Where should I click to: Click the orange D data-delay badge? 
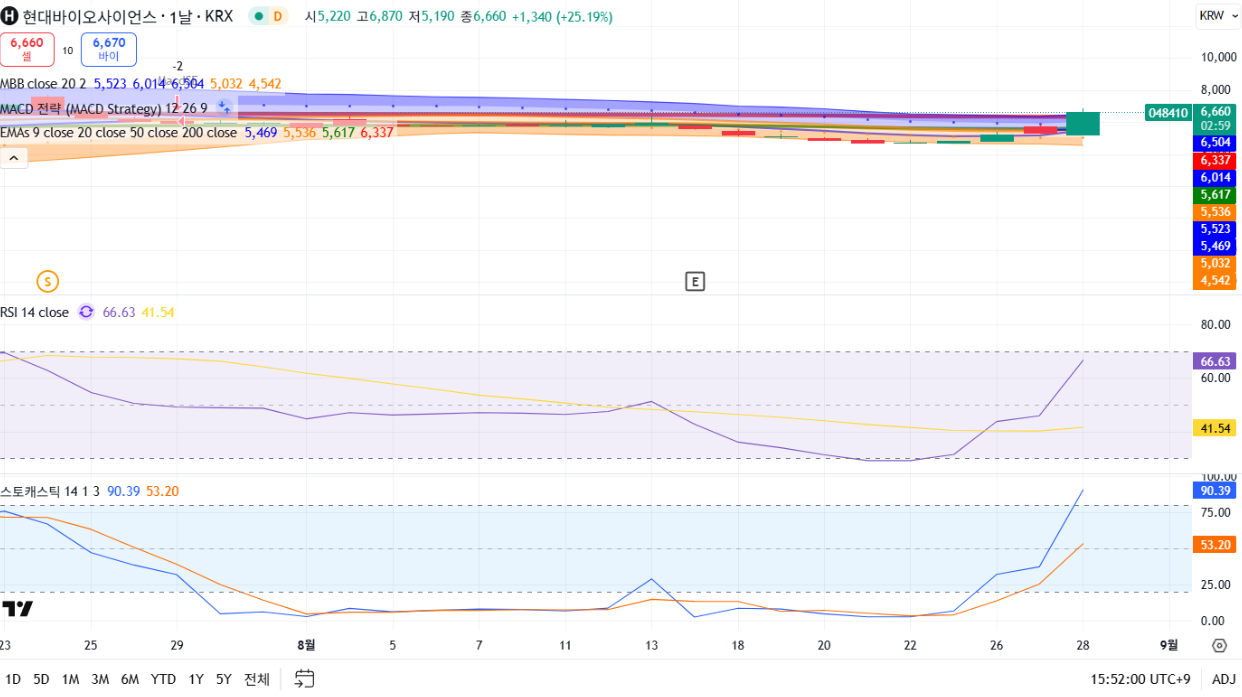[277, 16]
